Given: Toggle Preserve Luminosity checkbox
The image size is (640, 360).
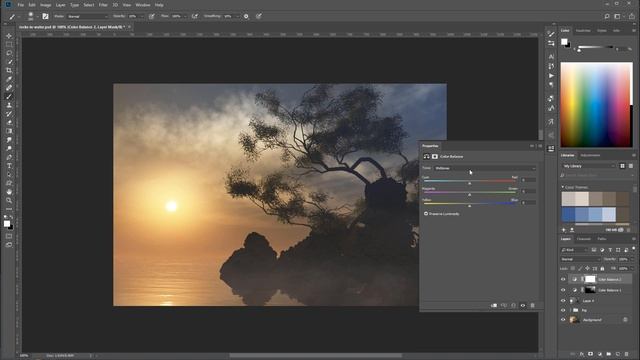Looking at the screenshot, I should click(426, 213).
